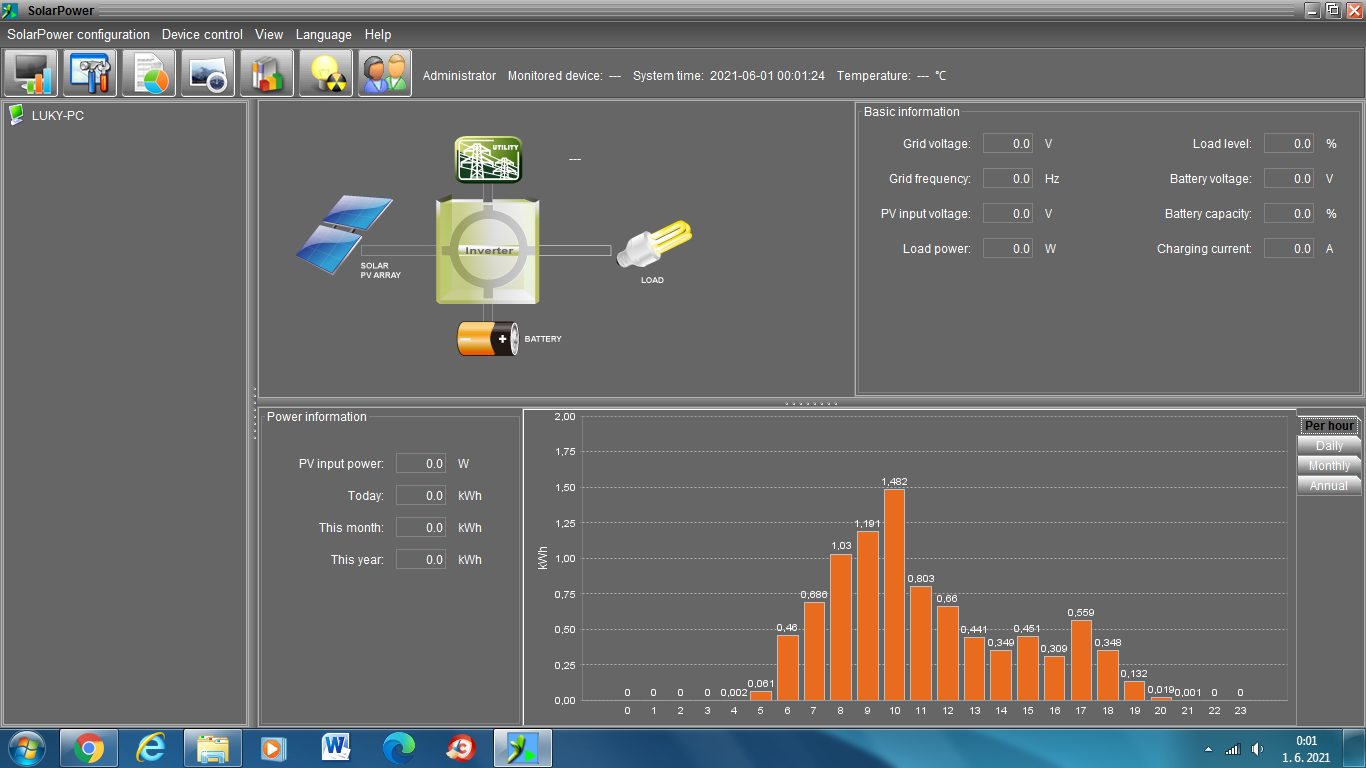Click the photo with clock toolbar icon
The height and width of the screenshot is (768, 1366).
click(208, 74)
